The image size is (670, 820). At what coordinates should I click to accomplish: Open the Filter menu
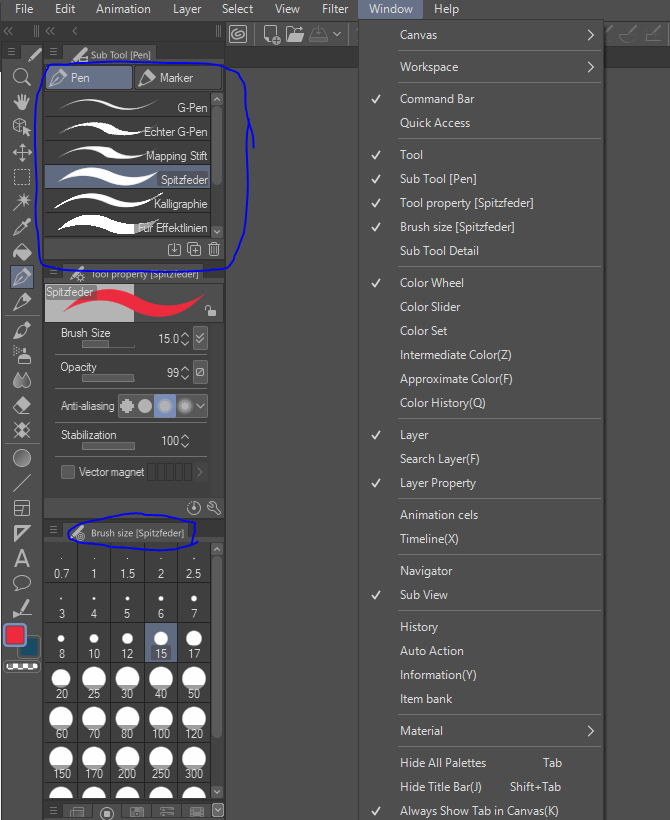(x=335, y=9)
